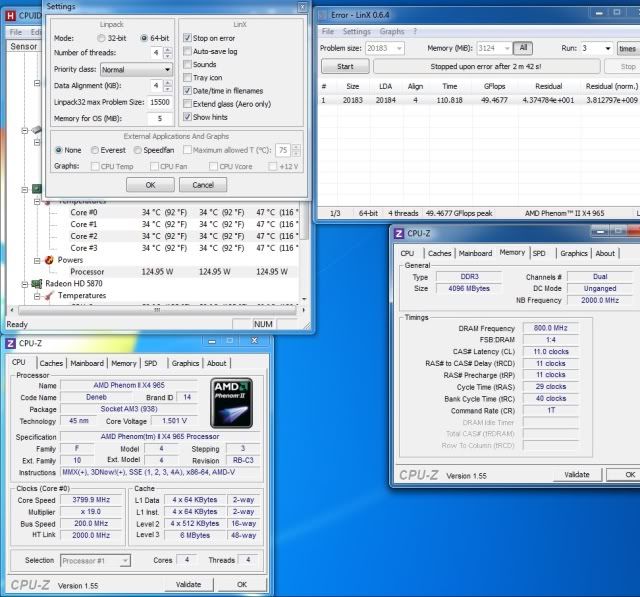Click OK in bottom-left CPU-Z window

coord(242,584)
